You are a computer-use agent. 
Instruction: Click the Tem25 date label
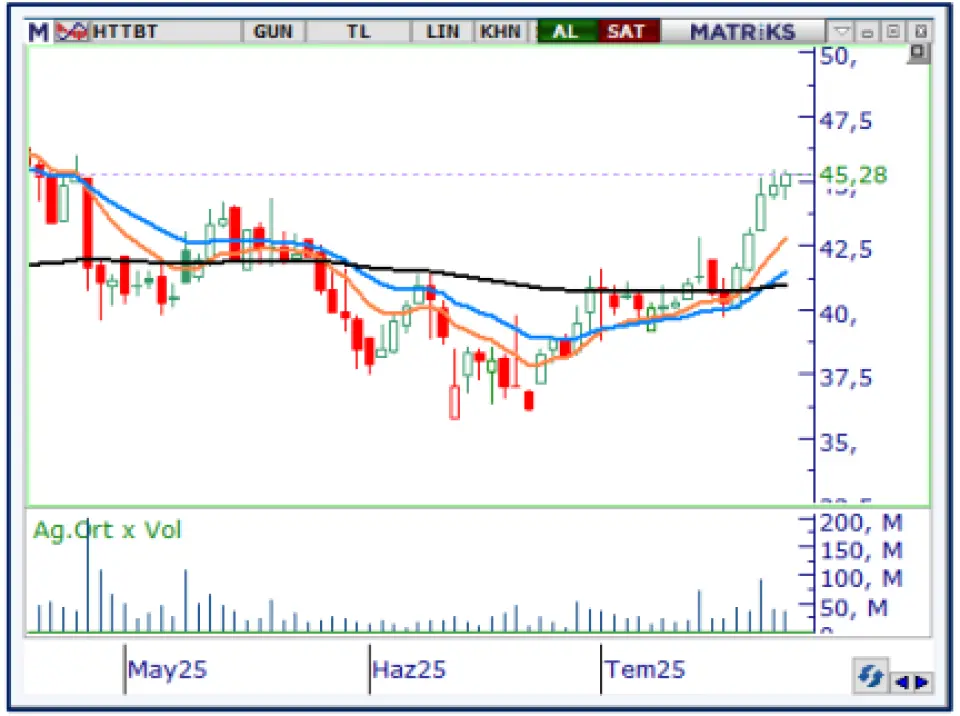click(x=646, y=669)
